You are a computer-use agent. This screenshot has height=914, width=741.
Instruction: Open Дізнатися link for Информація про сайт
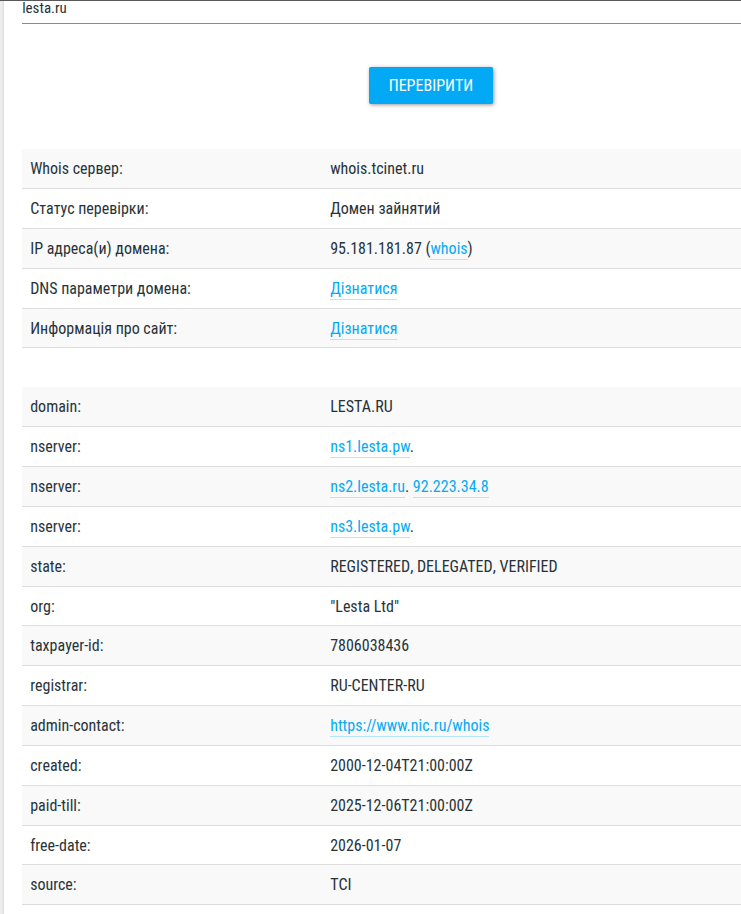[364, 329]
